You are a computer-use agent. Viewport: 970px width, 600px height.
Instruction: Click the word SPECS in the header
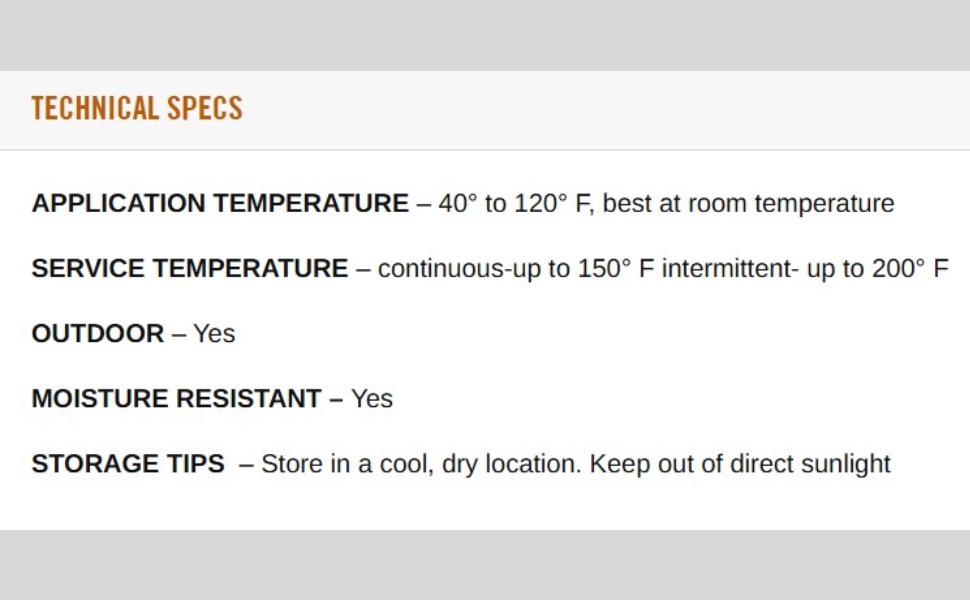pyautogui.click(x=205, y=109)
